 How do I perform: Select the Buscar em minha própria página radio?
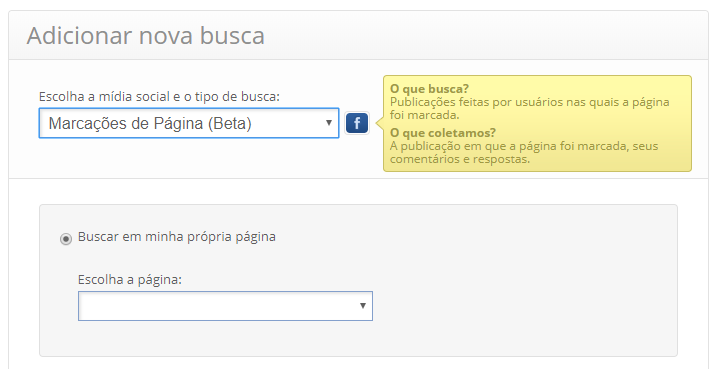[x=66, y=239]
